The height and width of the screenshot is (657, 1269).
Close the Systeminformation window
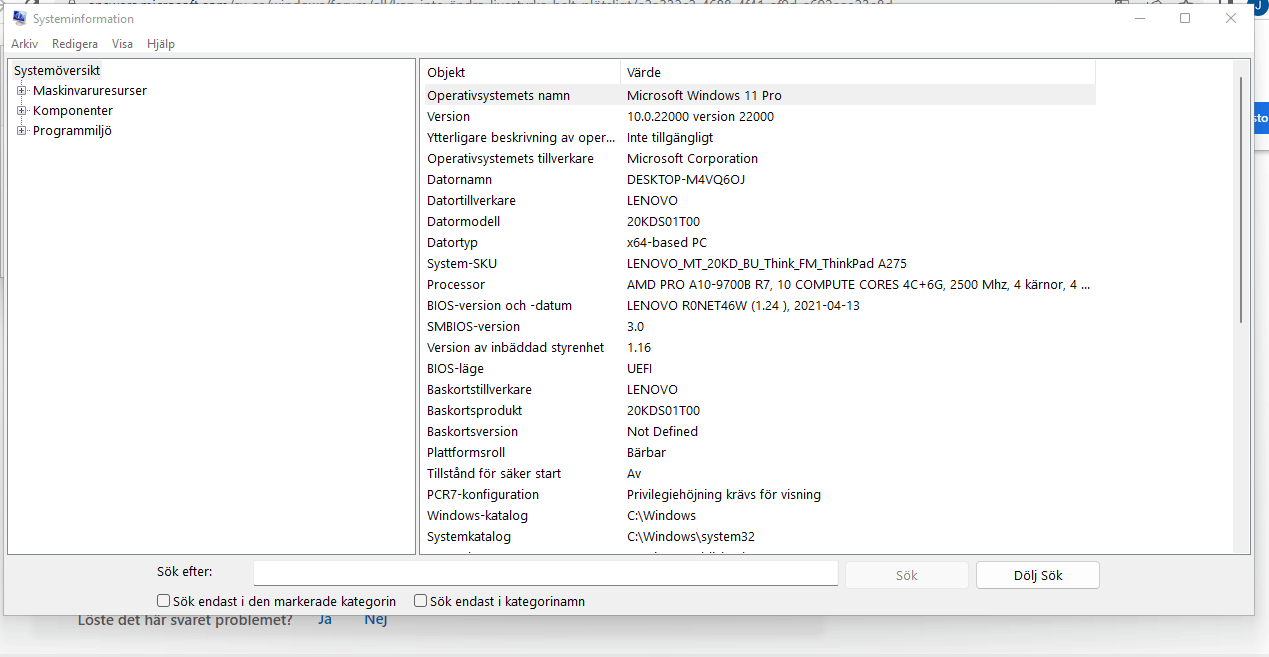point(1231,18)
